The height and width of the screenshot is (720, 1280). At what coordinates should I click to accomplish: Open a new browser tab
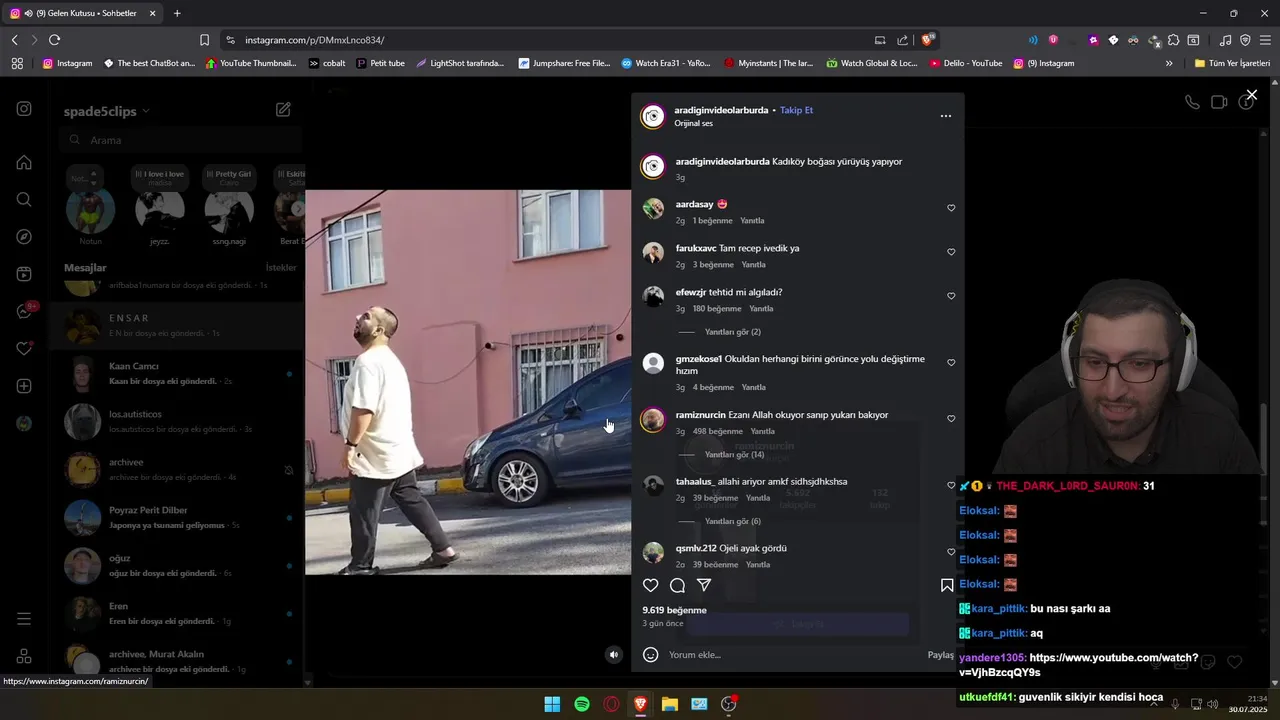177,13
